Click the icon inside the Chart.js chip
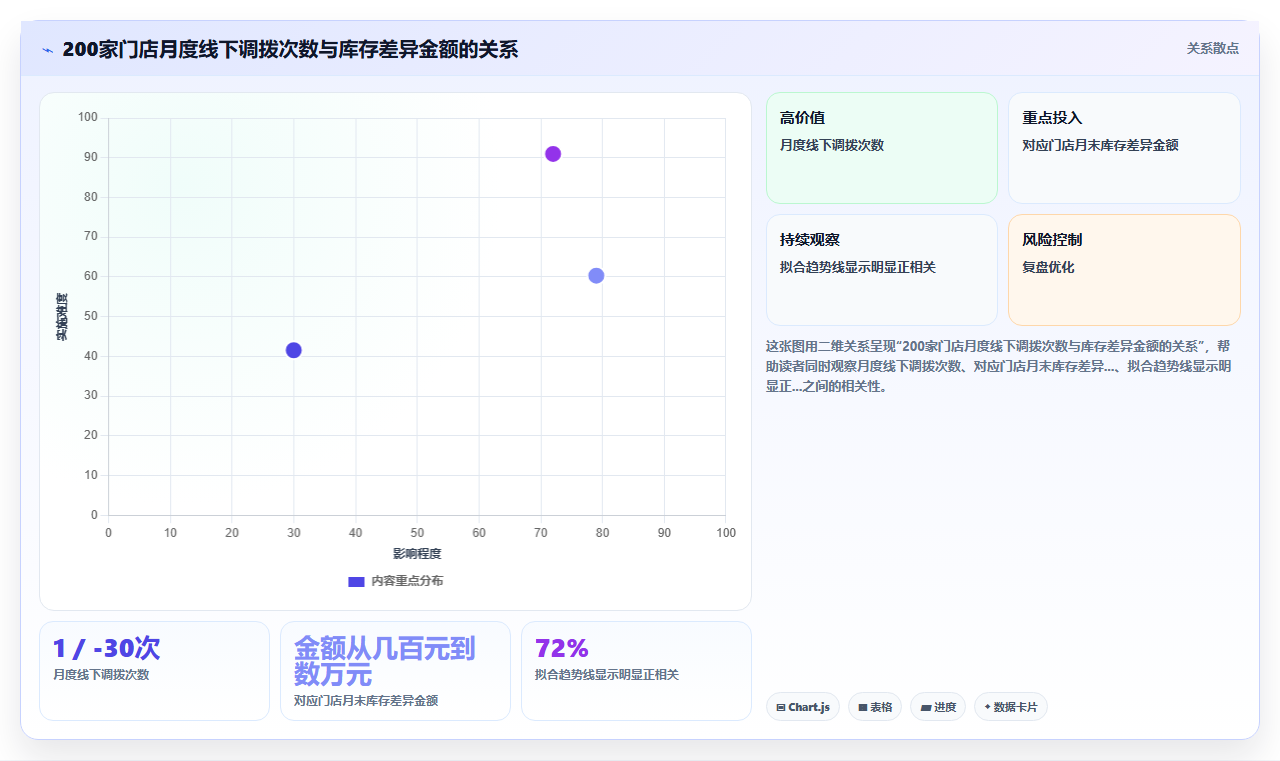The height and width of the screenshot is (761, 1280). pyautogui.click(x=781, y=707)
